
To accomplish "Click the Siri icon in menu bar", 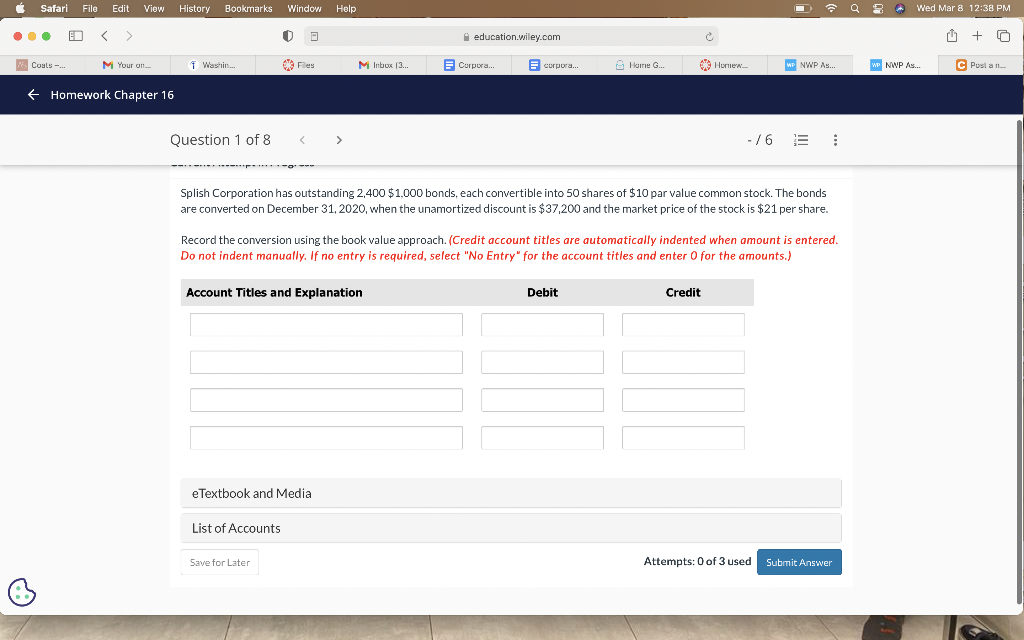I will point(900,8).
